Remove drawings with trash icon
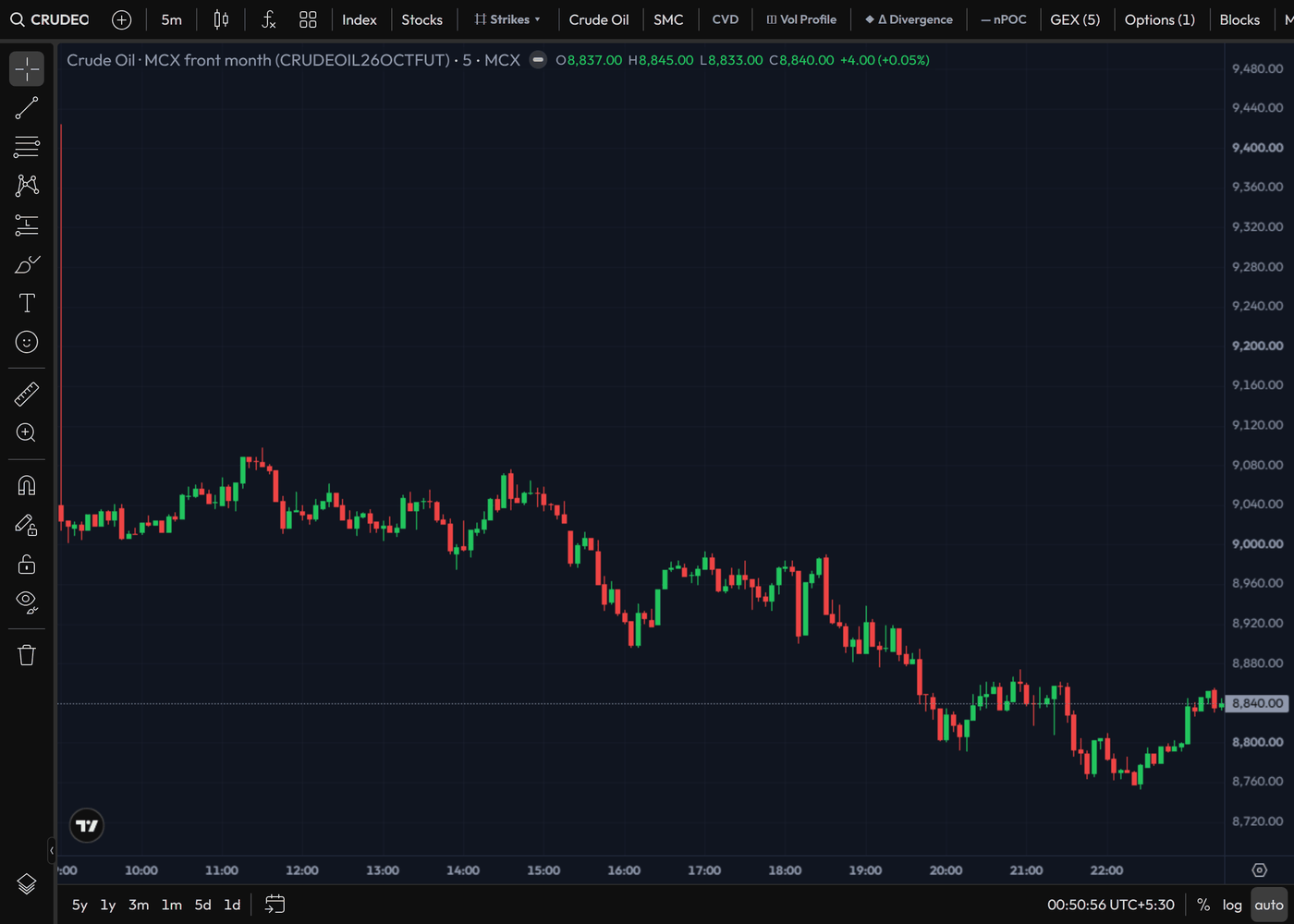1294x924 pixels. pos(27,655)
